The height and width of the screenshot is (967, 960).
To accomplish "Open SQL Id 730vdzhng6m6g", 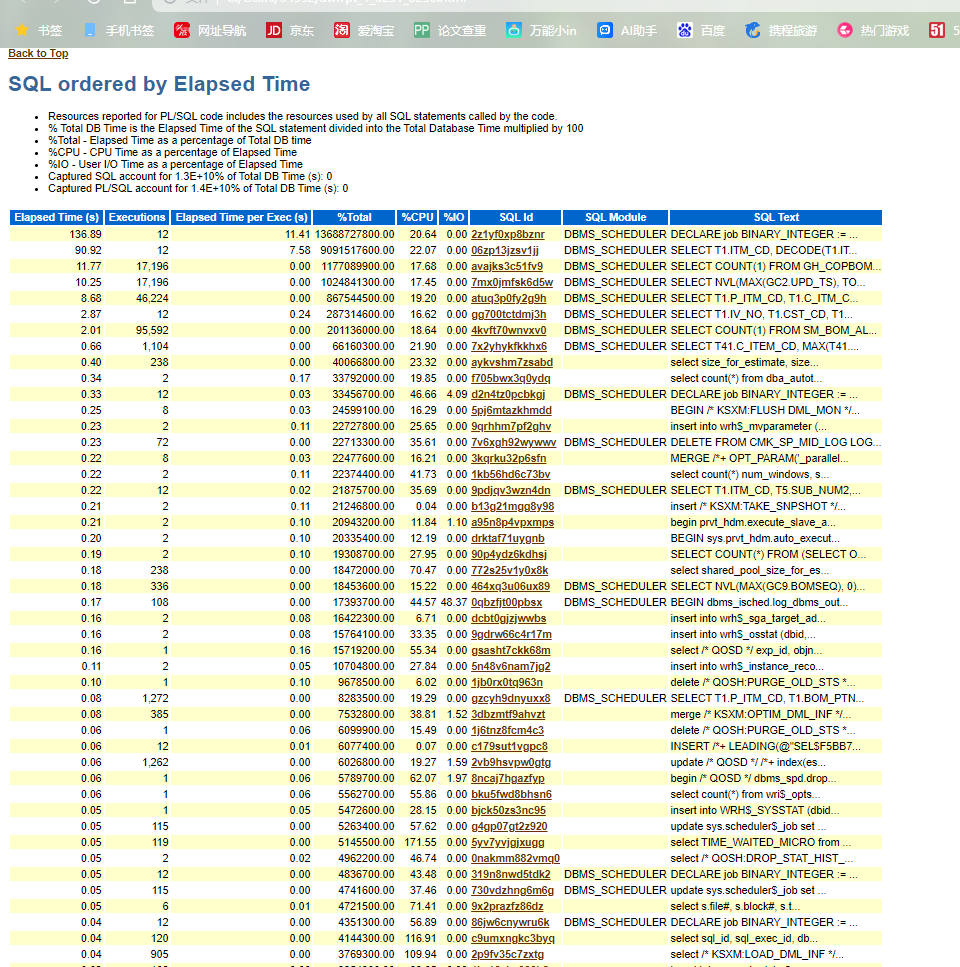I will point(512,892).
